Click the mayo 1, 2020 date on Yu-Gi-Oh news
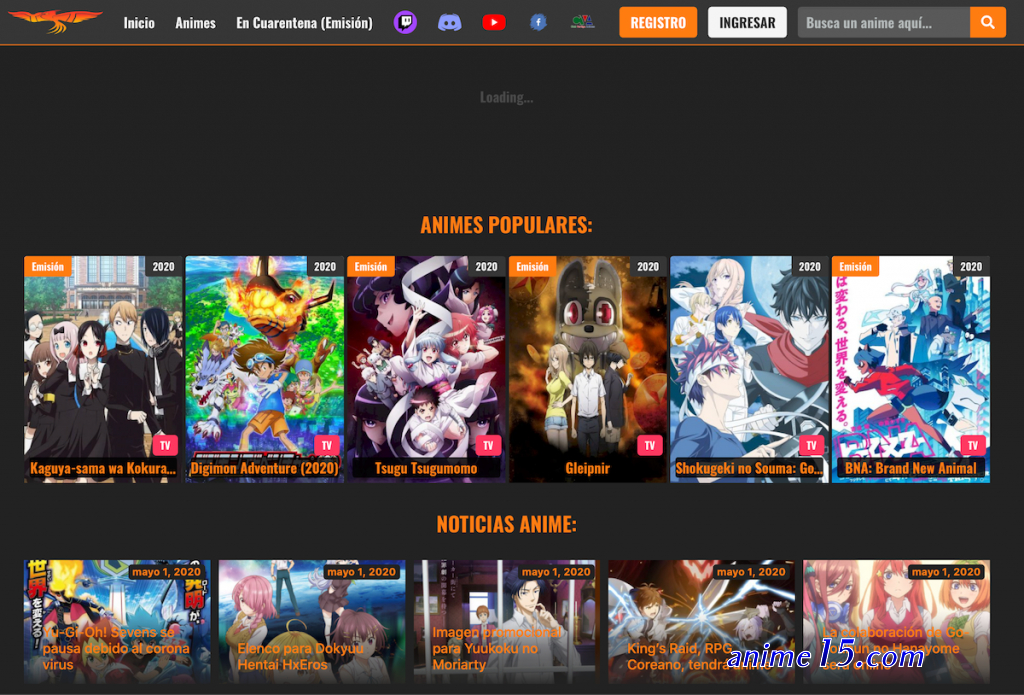 [x=166, y=572]
